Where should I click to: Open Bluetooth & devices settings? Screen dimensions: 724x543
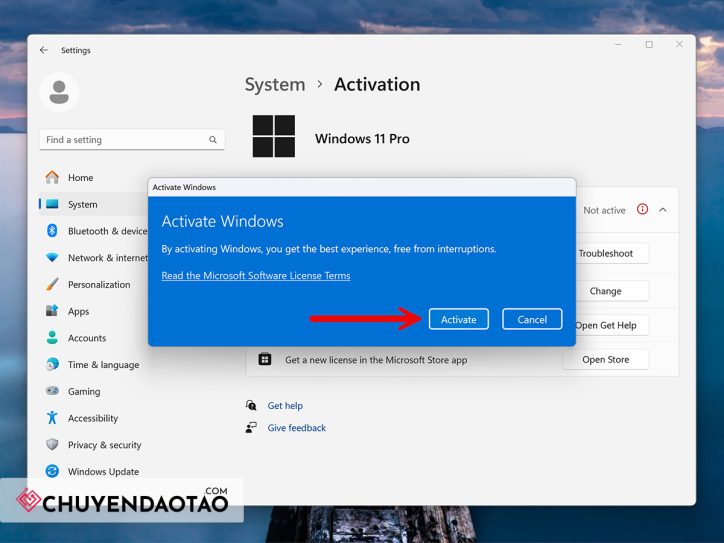tap(108, 231)
